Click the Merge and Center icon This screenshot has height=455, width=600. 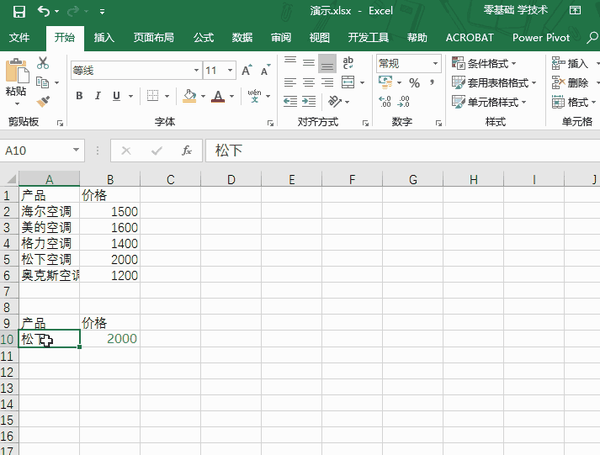pyautogui.click(x=348, y=82)
